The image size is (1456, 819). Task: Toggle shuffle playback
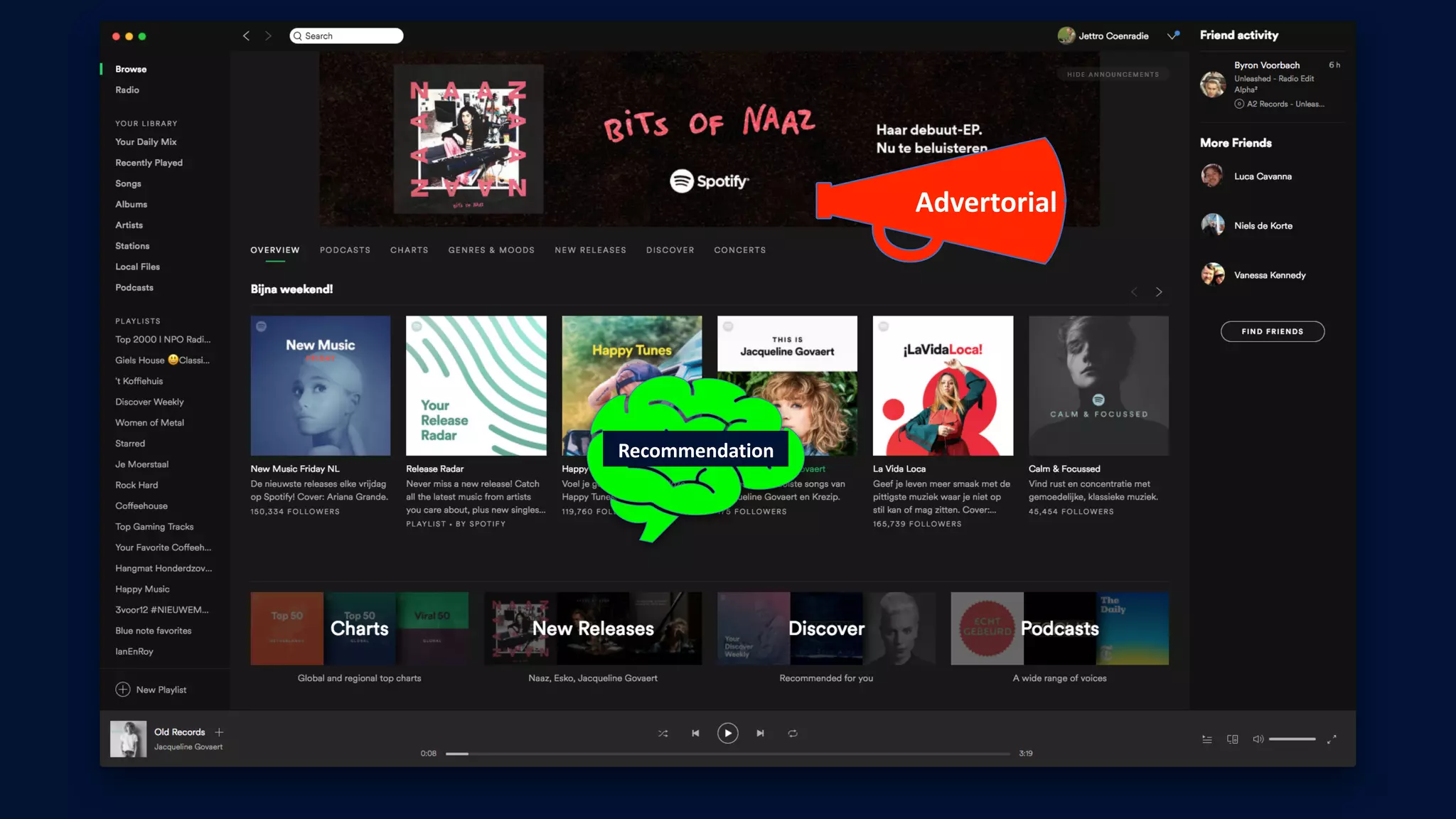pos(663,733)
